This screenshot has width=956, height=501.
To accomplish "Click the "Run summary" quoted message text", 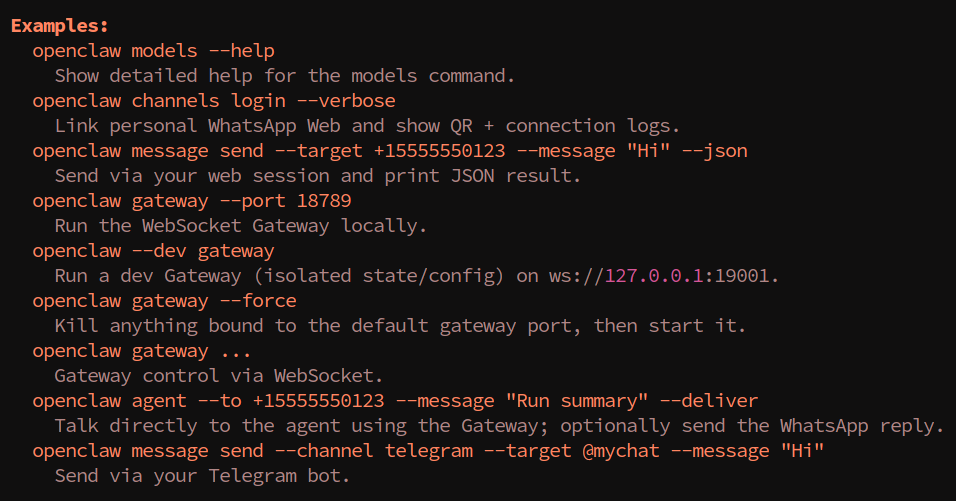I will [577, 400].
